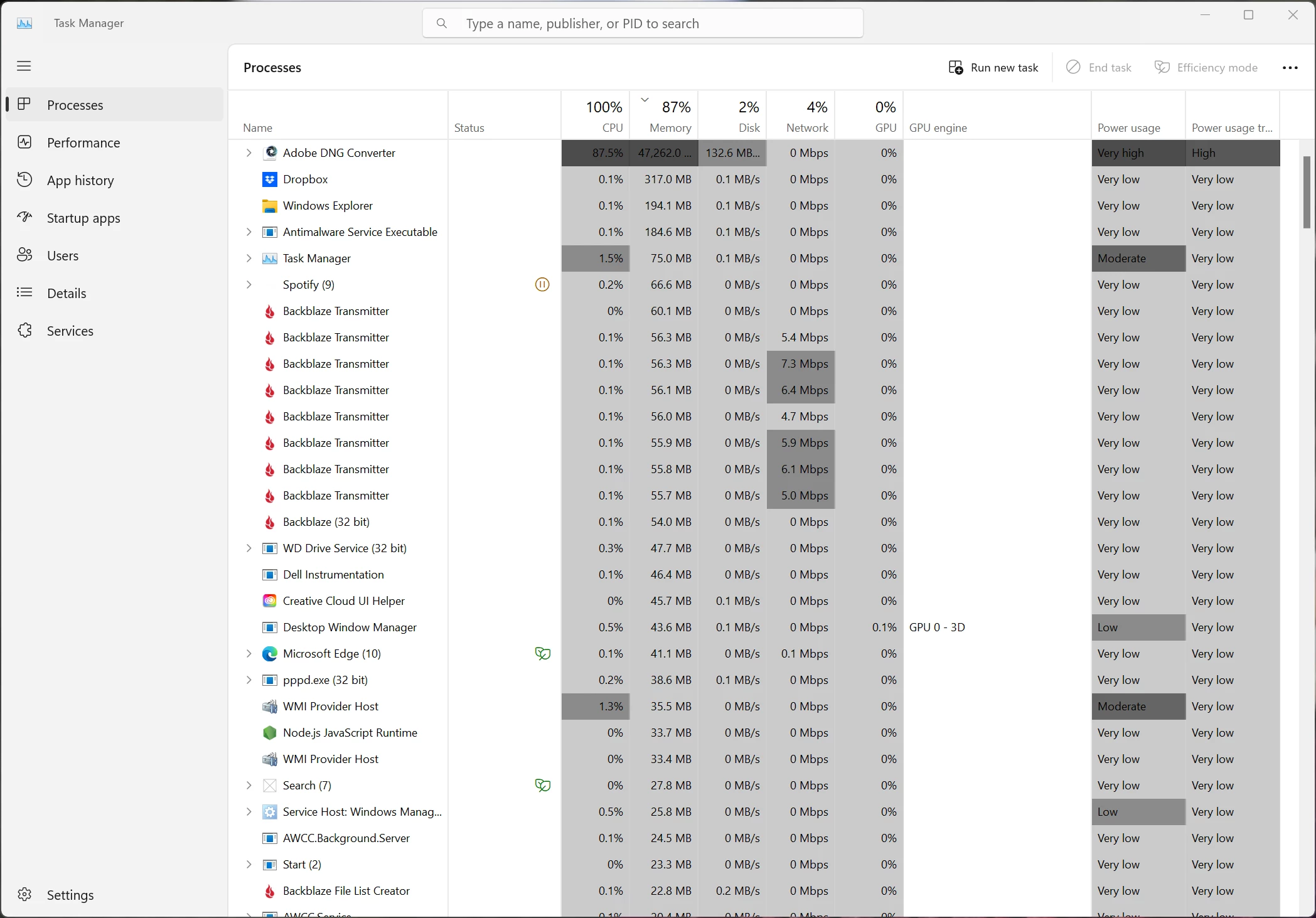This screenshot has height=918, width=1316.
Task: Expand the Adobe DNG Converter process
Action: [249, 153]
